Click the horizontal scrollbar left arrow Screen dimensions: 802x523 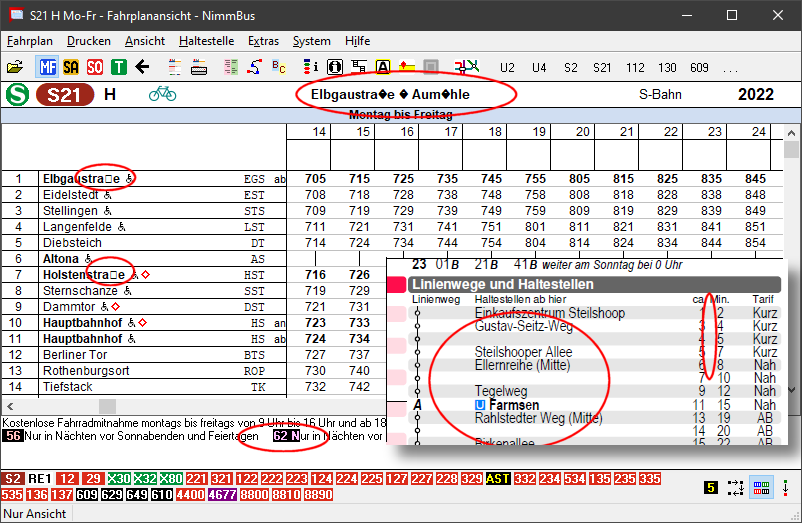(x=9, y=406)
